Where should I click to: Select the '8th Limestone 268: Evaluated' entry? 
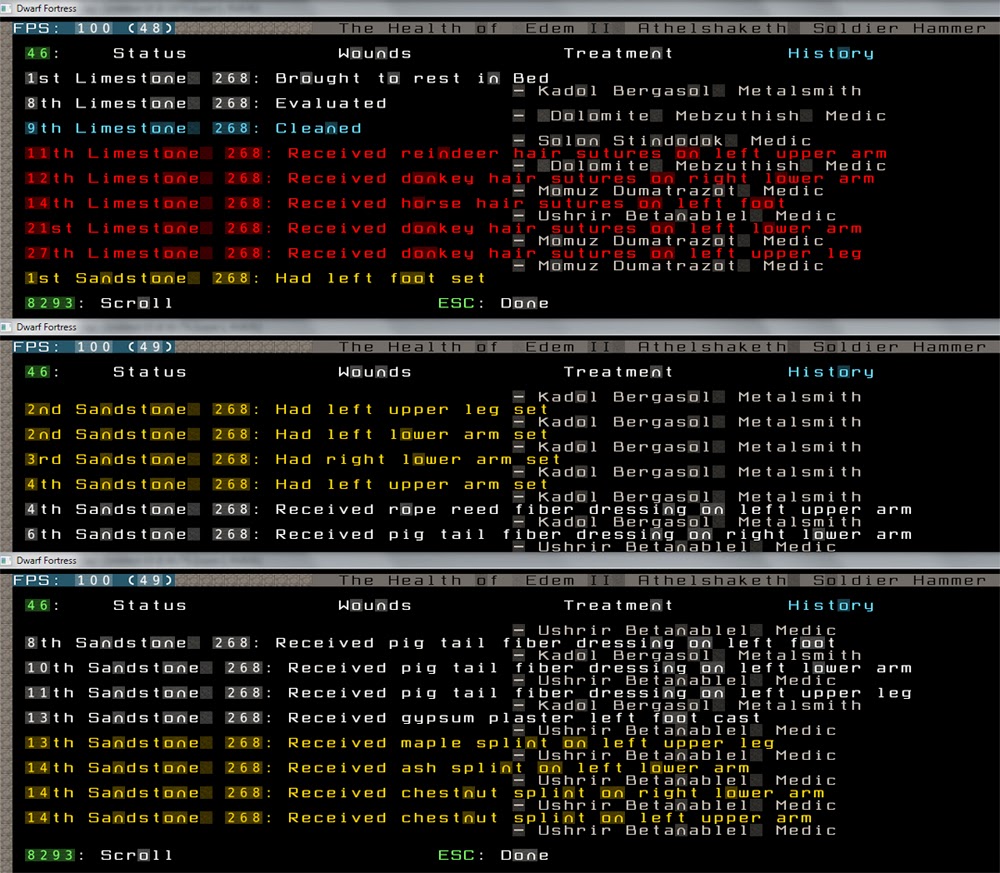206,103
